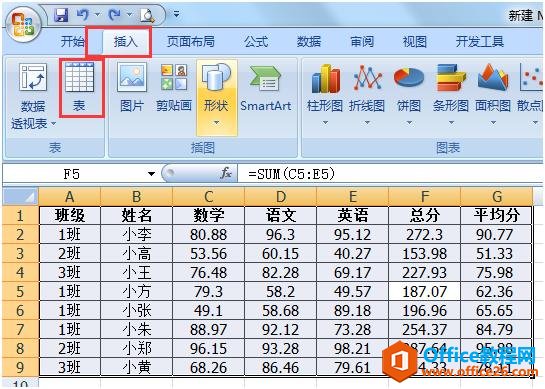Insert 剪贴画 clip art
This screenshot has width=545, height=389.
pos(174,87)
